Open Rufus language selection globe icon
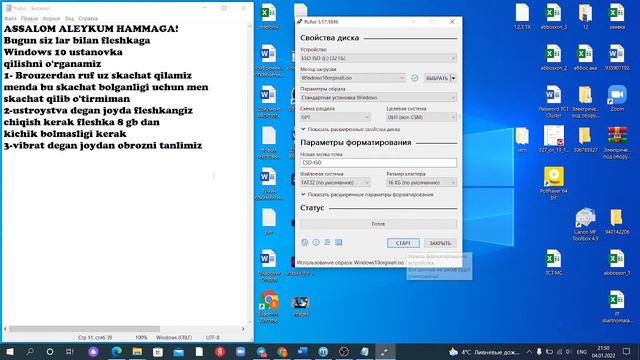This screenshot has height=360, width=640. [x=304, y=242]
